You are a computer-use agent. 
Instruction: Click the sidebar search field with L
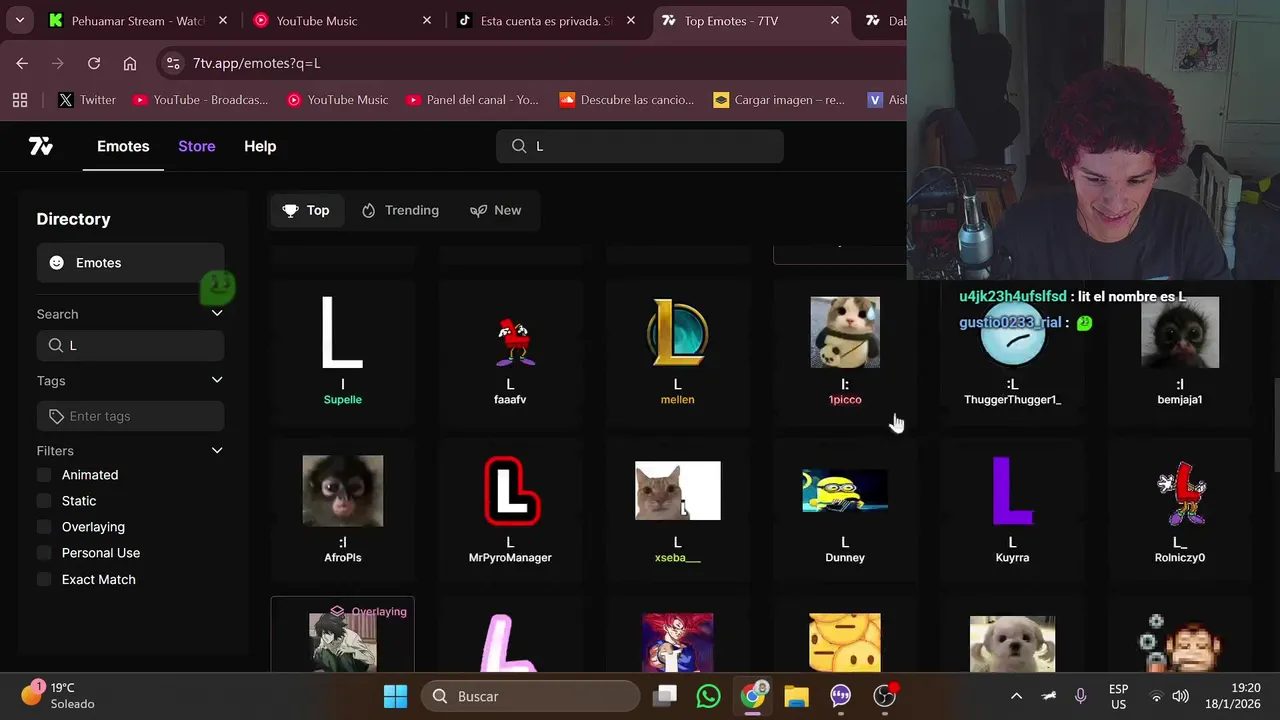[x=130, y=345]
